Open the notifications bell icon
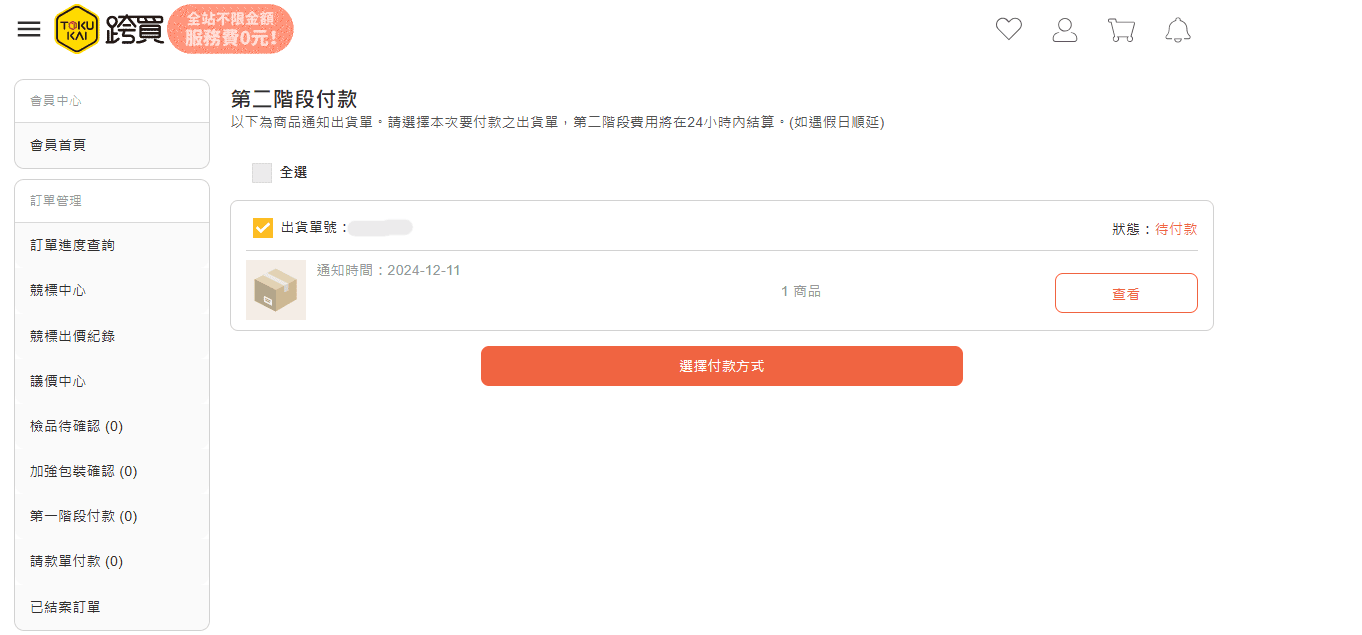 coord(1178,30)
